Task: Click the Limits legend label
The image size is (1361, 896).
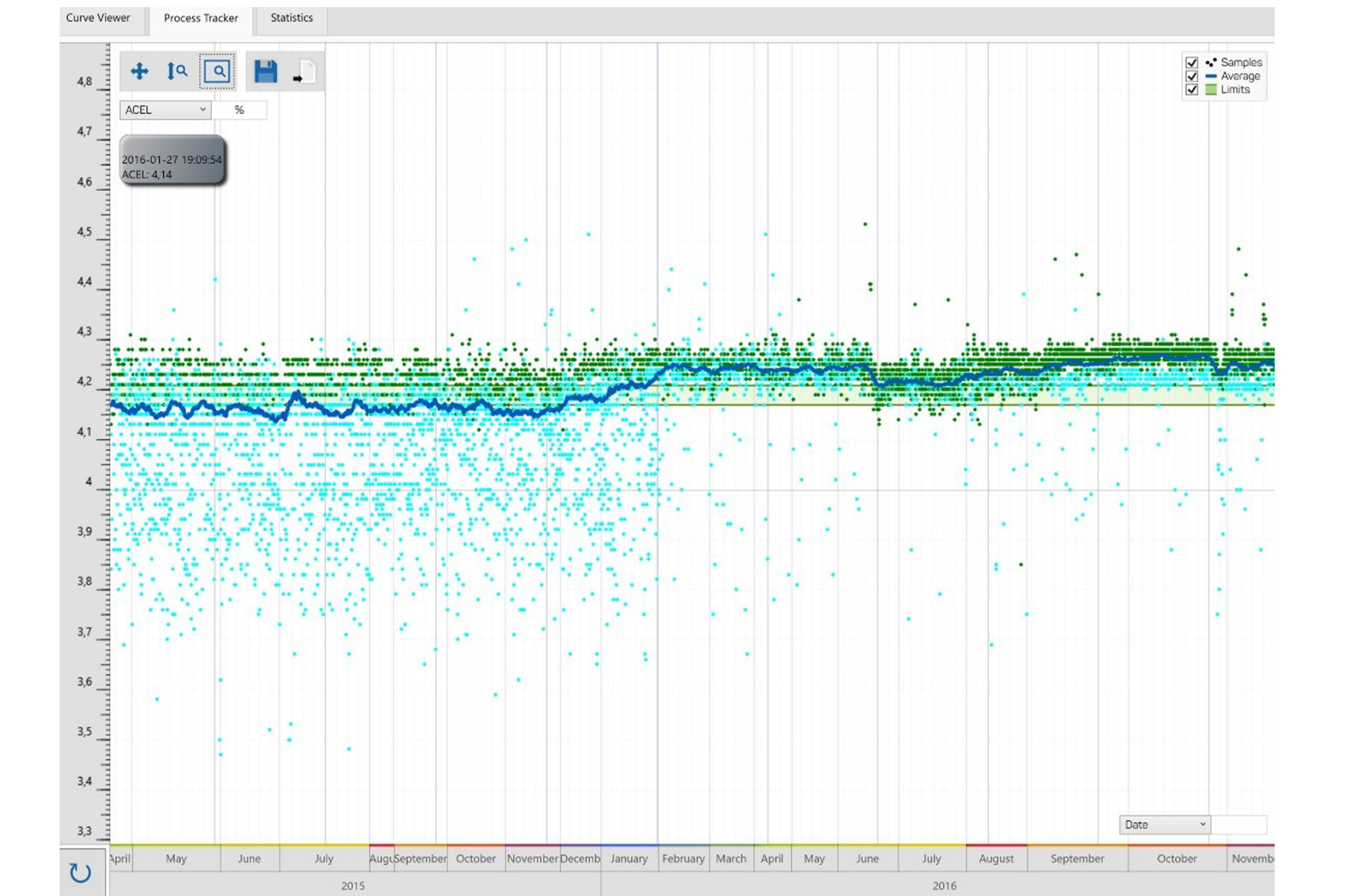Action: click(x=1235, y=89)
